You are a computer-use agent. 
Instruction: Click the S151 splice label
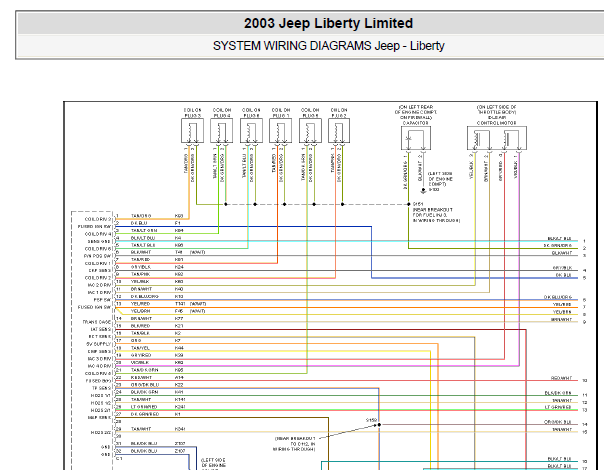(x=418, y=204)
